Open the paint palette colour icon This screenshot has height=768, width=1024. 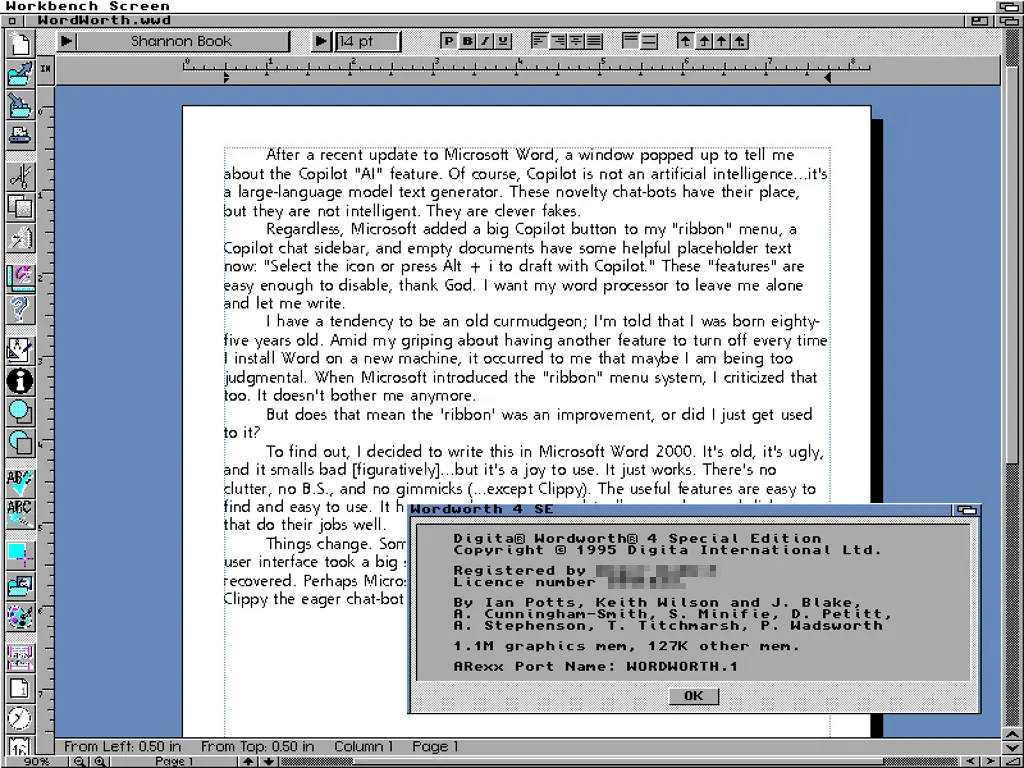pos(19,616)
